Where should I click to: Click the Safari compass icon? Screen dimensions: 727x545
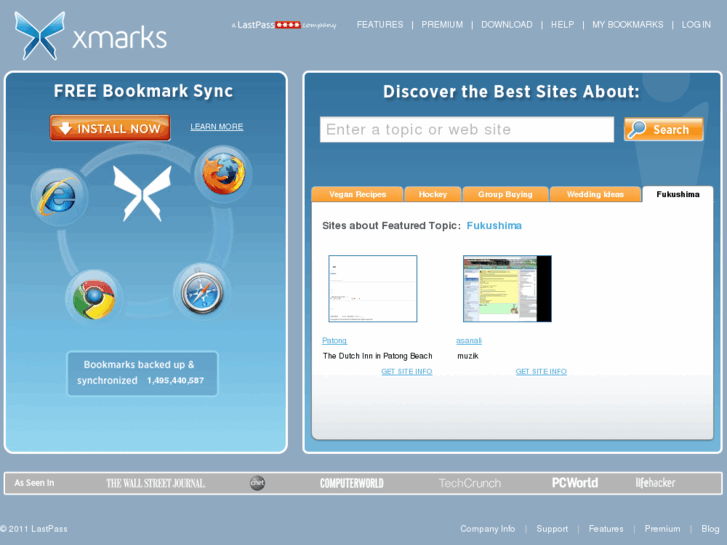tap(202, 293)
